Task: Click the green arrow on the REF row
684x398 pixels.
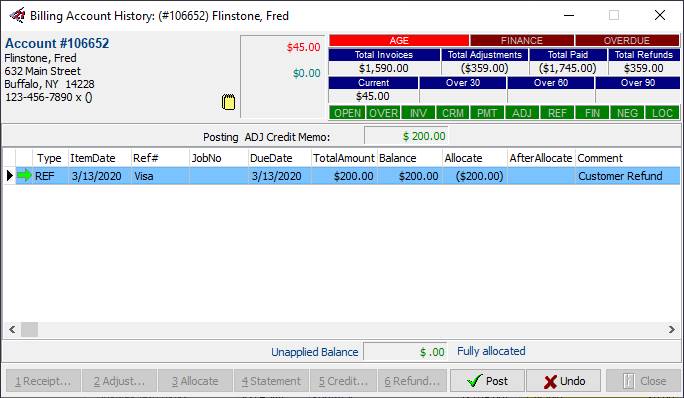Action: coord(24,175)
